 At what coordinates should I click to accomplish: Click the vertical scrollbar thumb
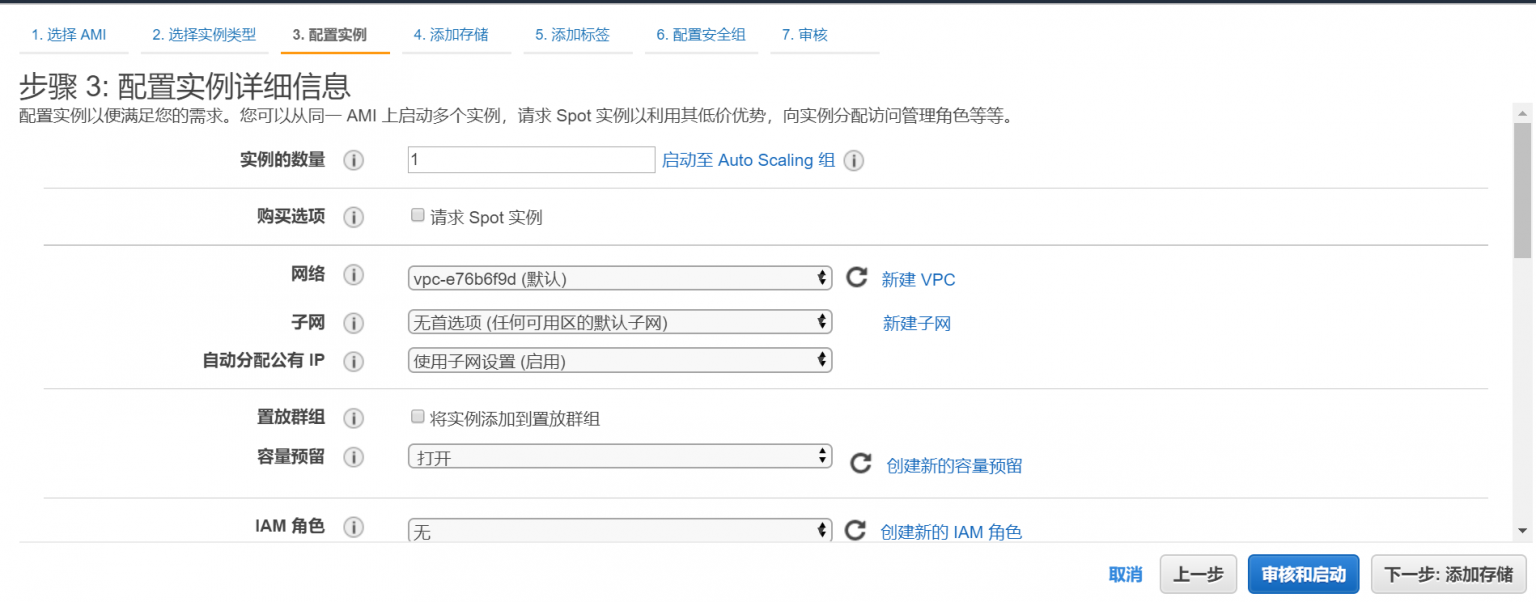(x=1522, y=190)
